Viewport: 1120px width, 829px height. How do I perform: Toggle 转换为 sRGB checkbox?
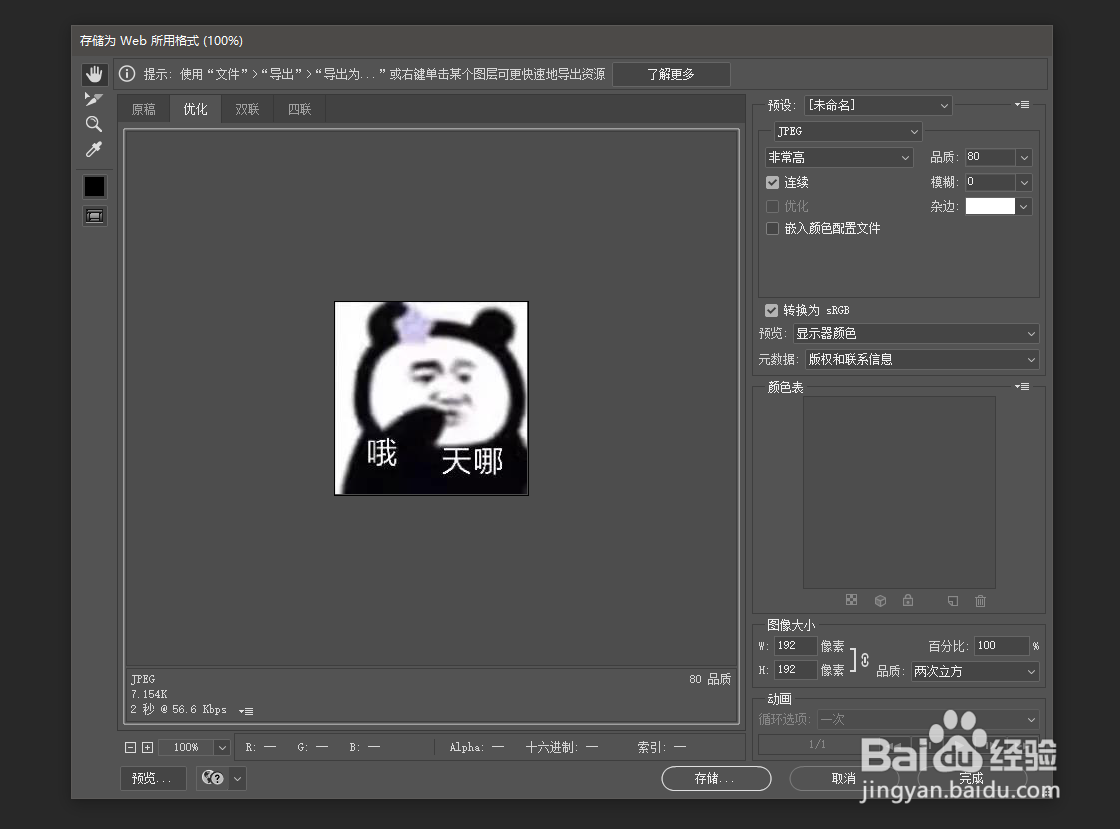click(771, 310)
